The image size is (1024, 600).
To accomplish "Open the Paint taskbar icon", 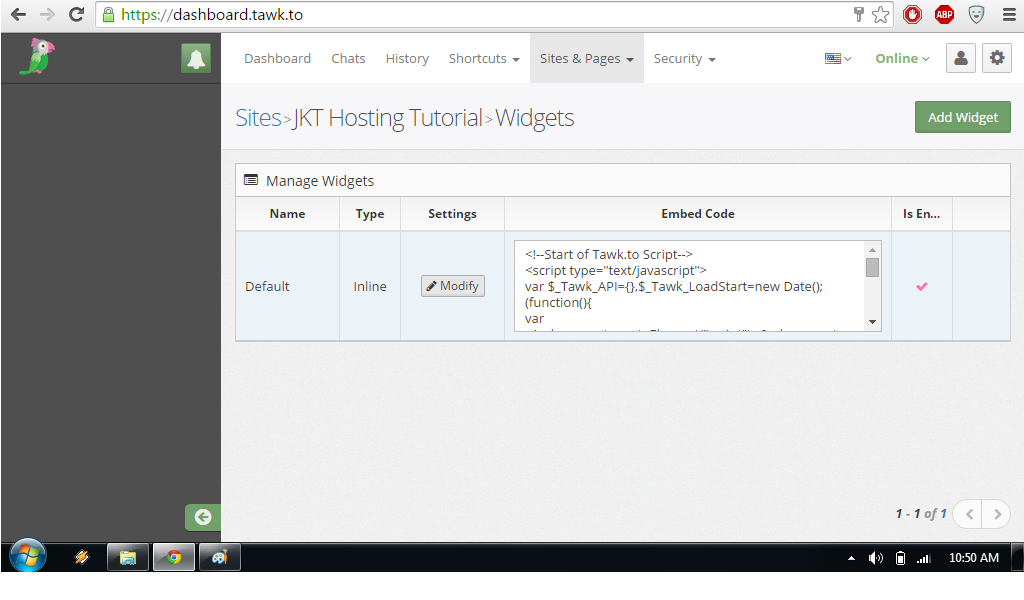I will point(219,557).
